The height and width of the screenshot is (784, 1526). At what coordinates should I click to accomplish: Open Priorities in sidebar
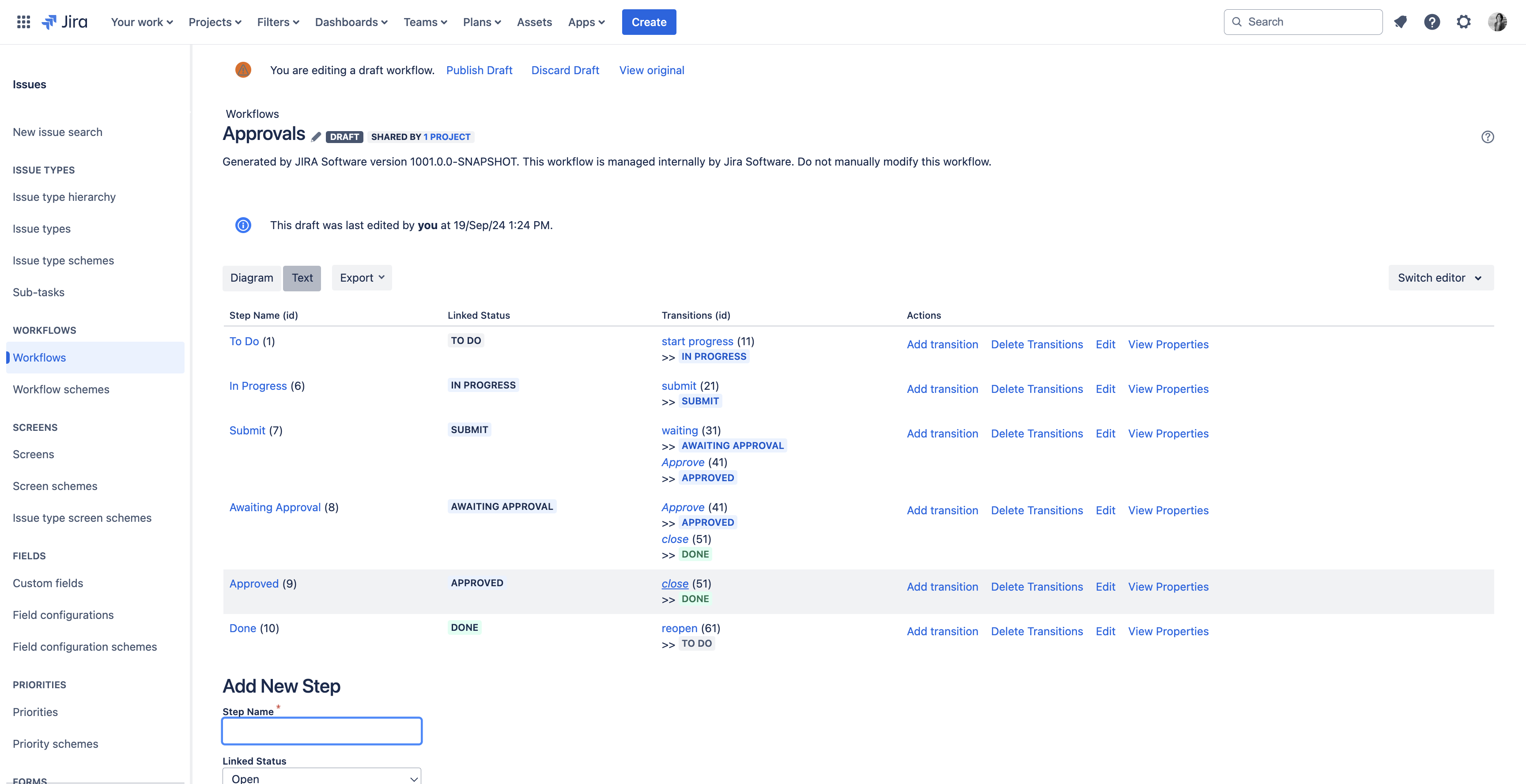[x=35, y=712]
